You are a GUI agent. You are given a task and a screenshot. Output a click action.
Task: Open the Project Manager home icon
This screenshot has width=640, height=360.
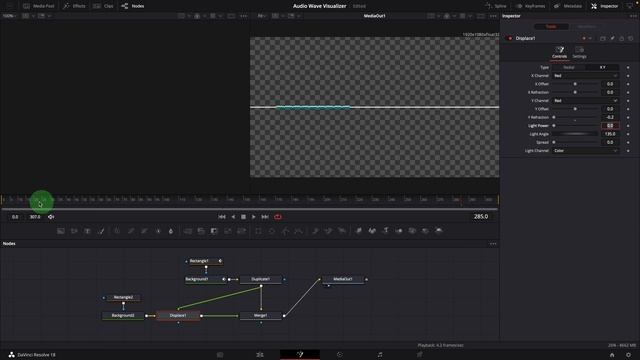point(612,355)
